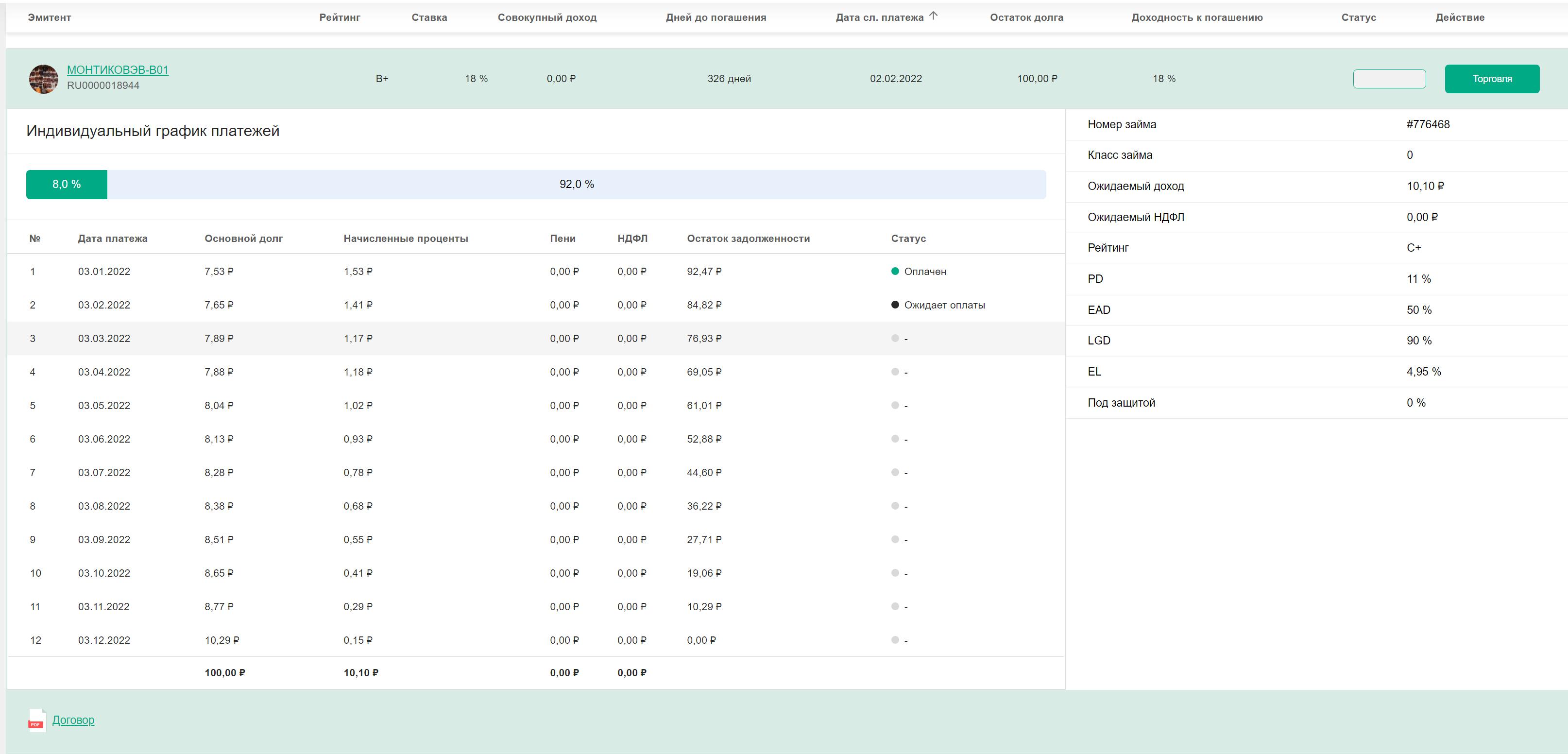Click LGD value 90 %
The image size is (1568, 754).
(1419, 341)
